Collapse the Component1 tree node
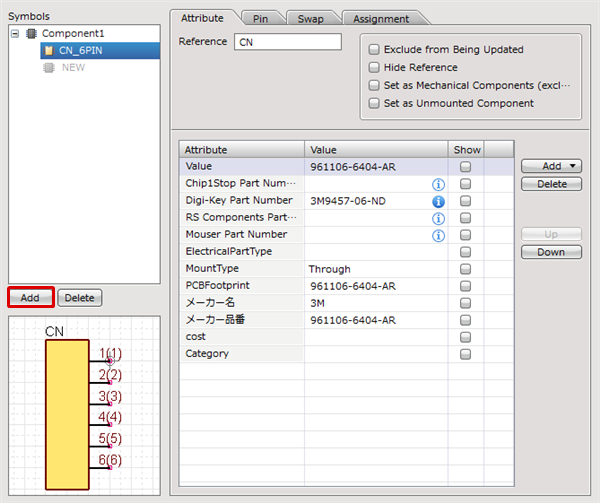Viewport: 600px width, 503px height. (15, 33)
